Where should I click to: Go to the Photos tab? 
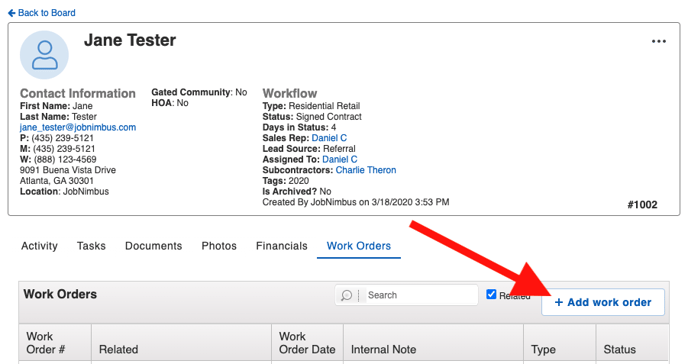[x=219, y=246]
